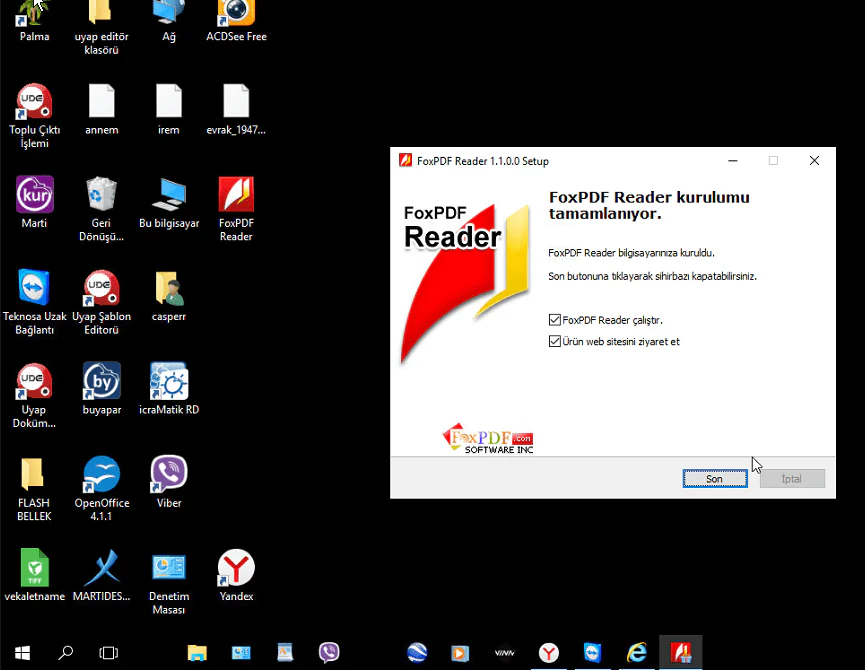Select the FoxPDF Reader desktop shortcut
Viewport: 865px width, 670px height.
pyautogui.click(x=236, y=209)
